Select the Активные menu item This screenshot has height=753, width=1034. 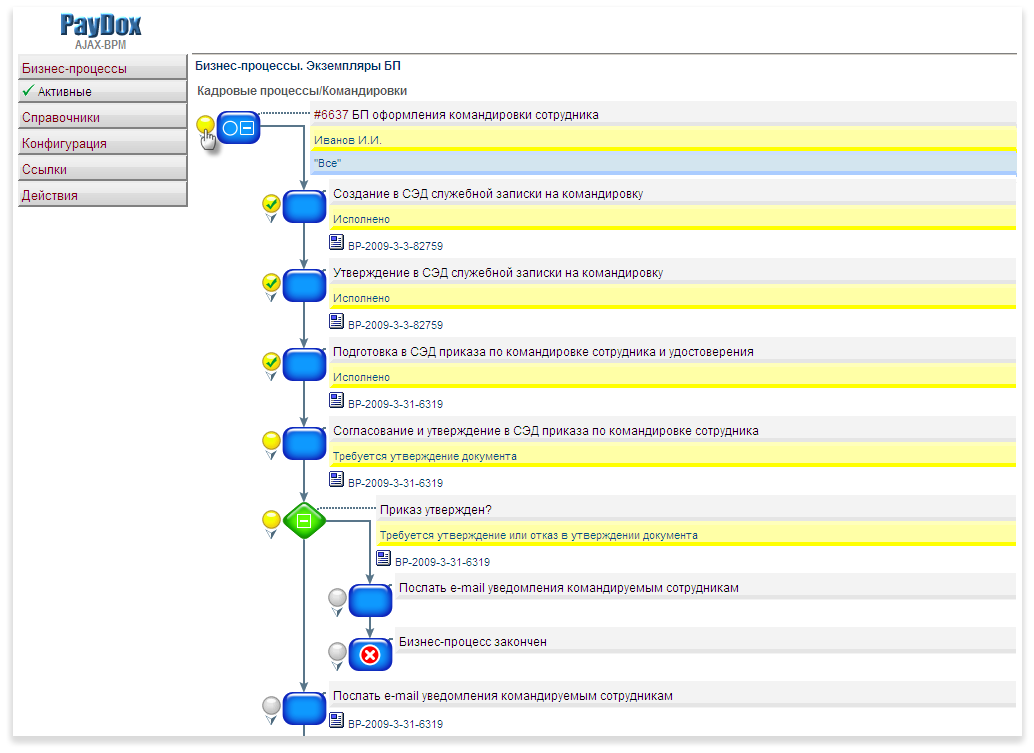click(x=103, y=92)
